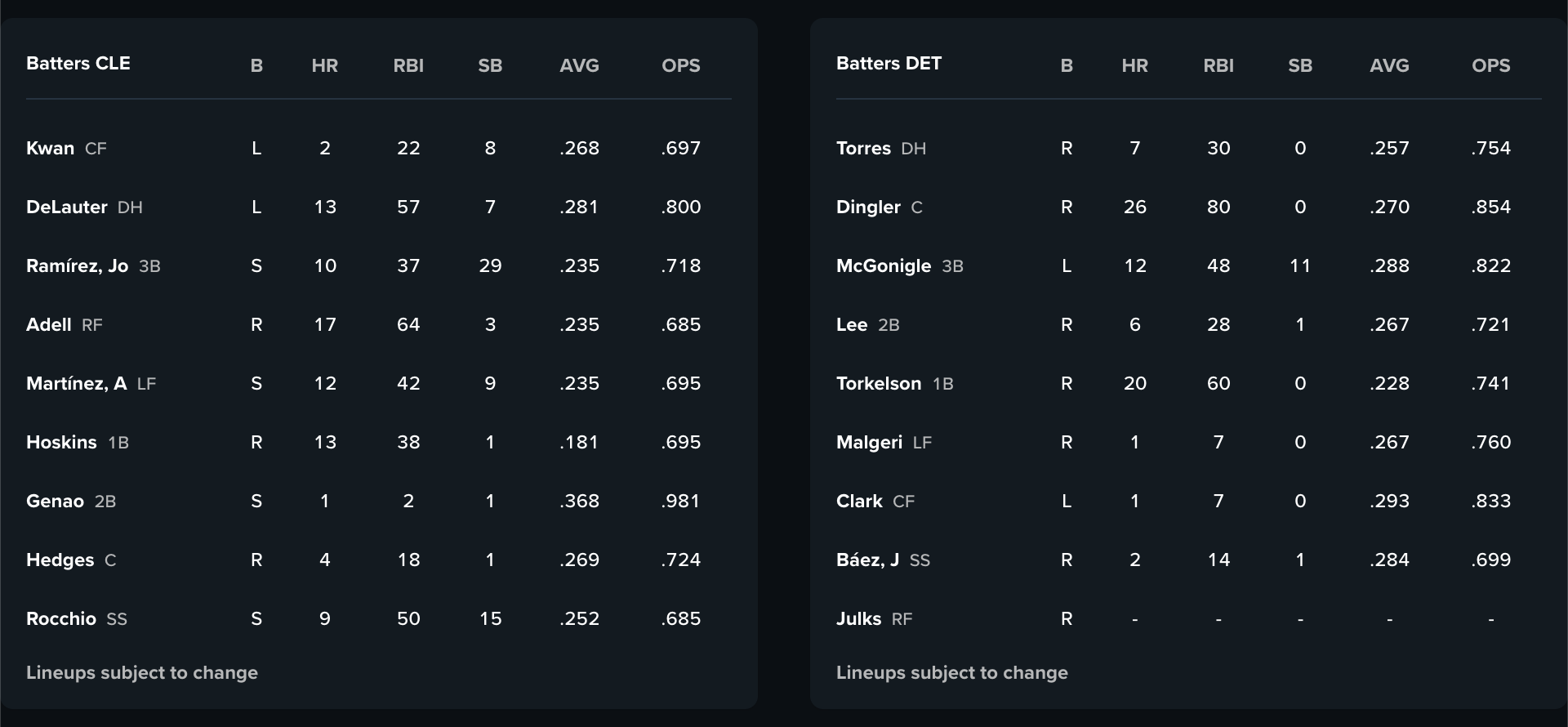Click Hedges in the batters list

click(60, 560)
